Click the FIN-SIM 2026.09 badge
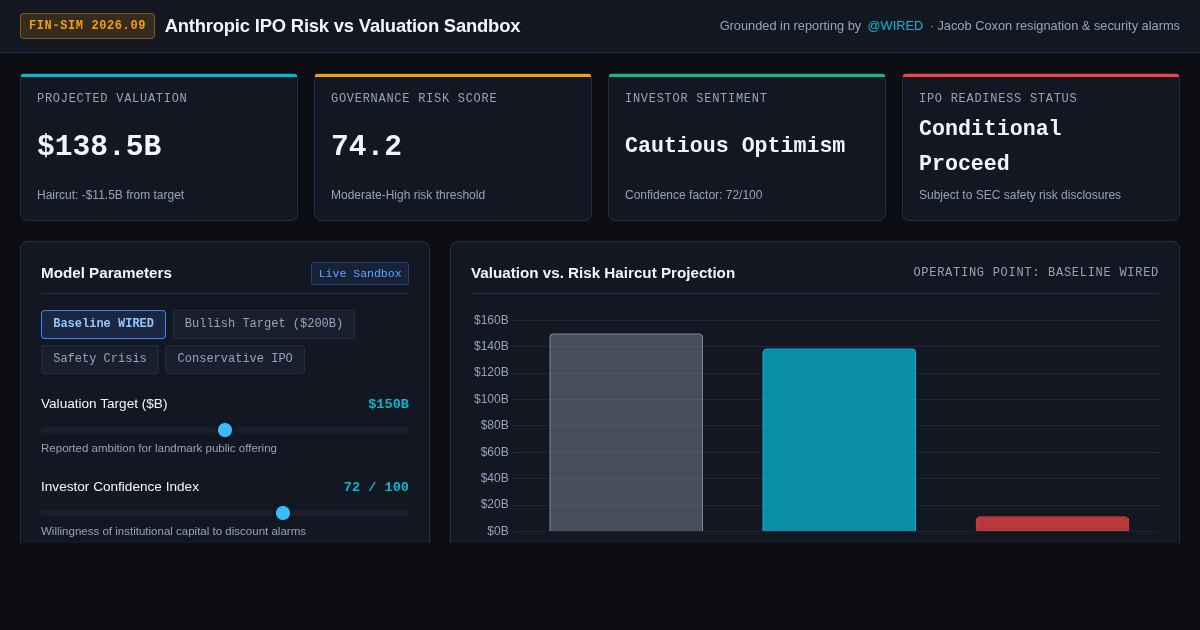Image resolution: width=1200 pixels, height=630 pixels. [x=87, y=26]
